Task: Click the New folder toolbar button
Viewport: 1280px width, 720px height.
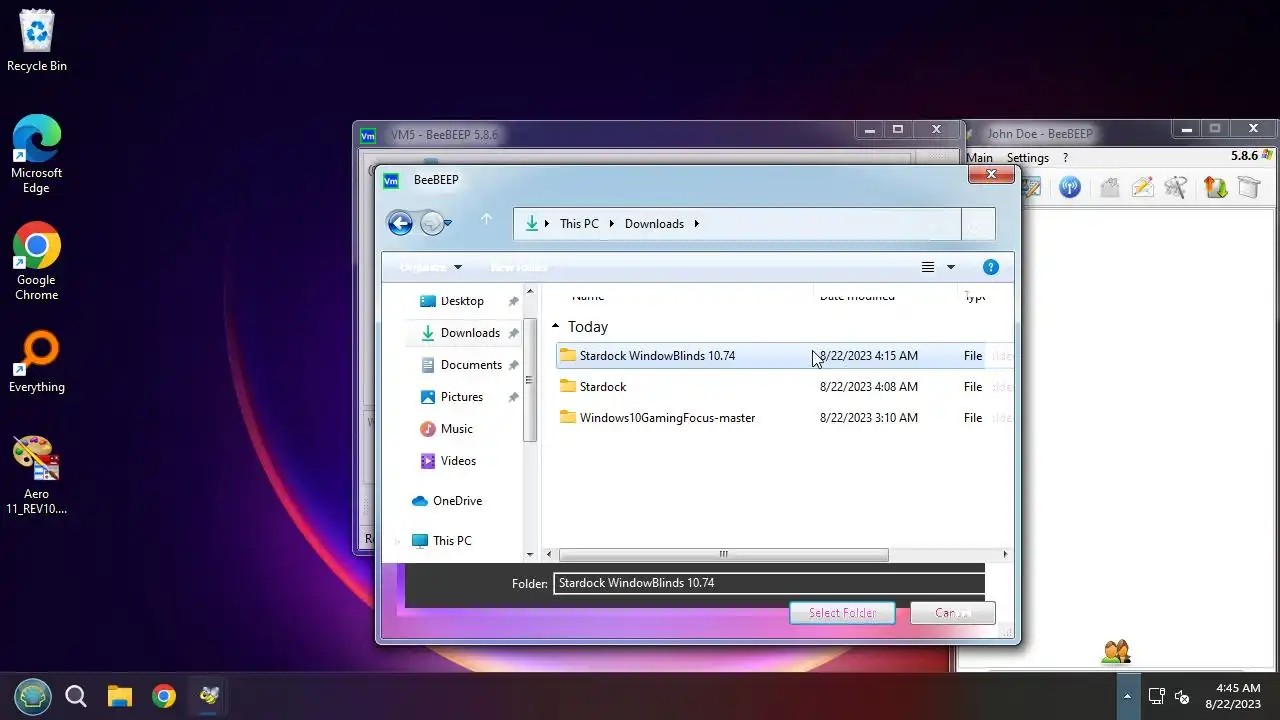Action: tap(518, 267)
